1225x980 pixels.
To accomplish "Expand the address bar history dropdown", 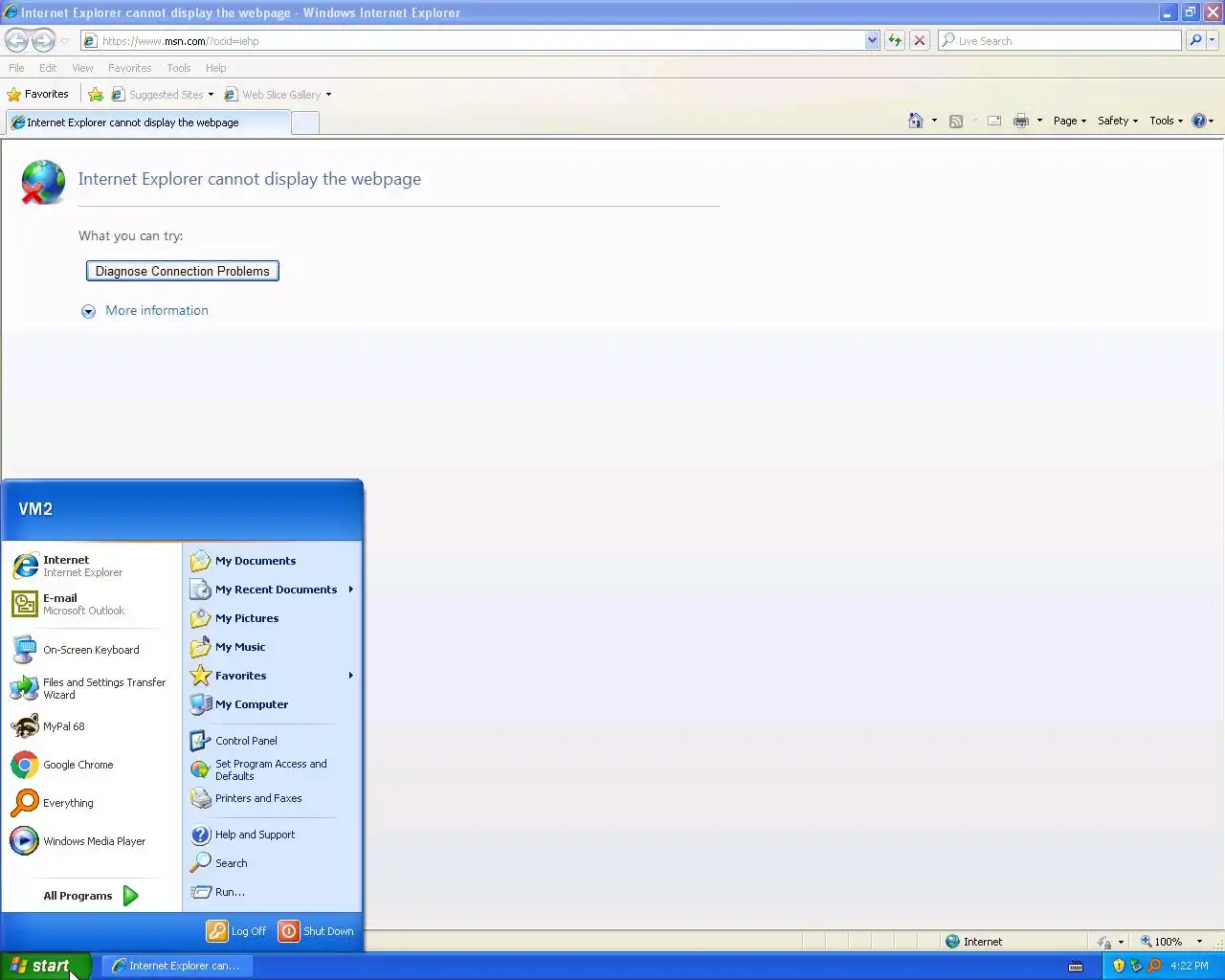I will pyautogui.click(x=872, y=40).
